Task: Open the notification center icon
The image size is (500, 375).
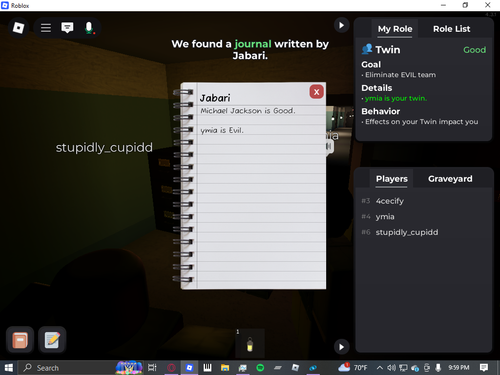Action: pos(484,368)
